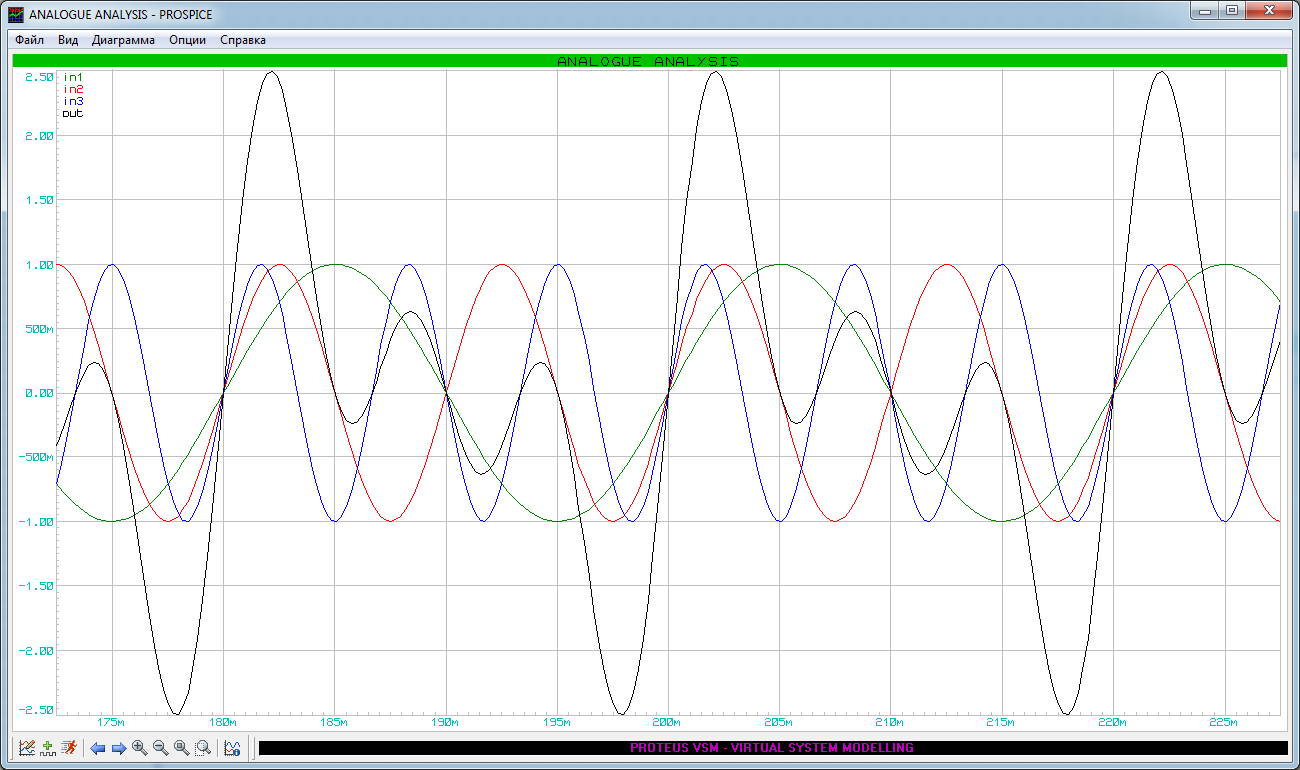Zoom out of the graph

pyautogui.click(x=160, y=747)
